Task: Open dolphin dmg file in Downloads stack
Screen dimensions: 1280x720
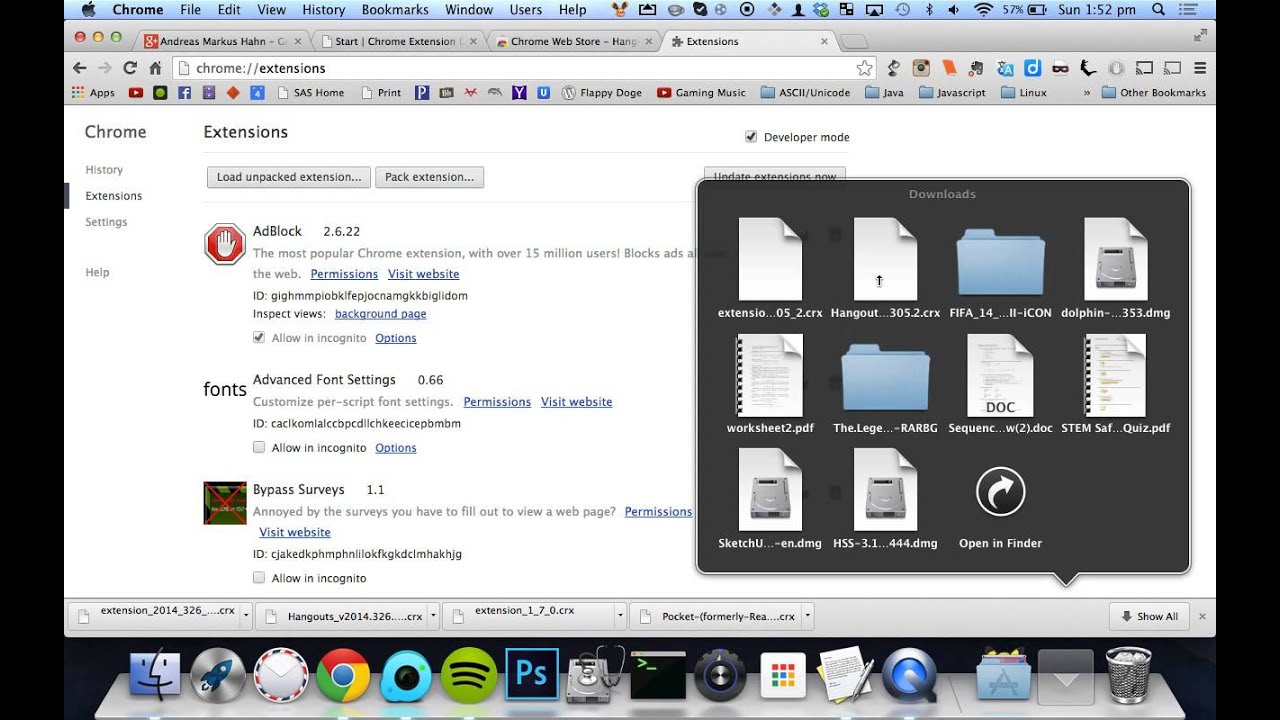Action: click(1115, 268)
